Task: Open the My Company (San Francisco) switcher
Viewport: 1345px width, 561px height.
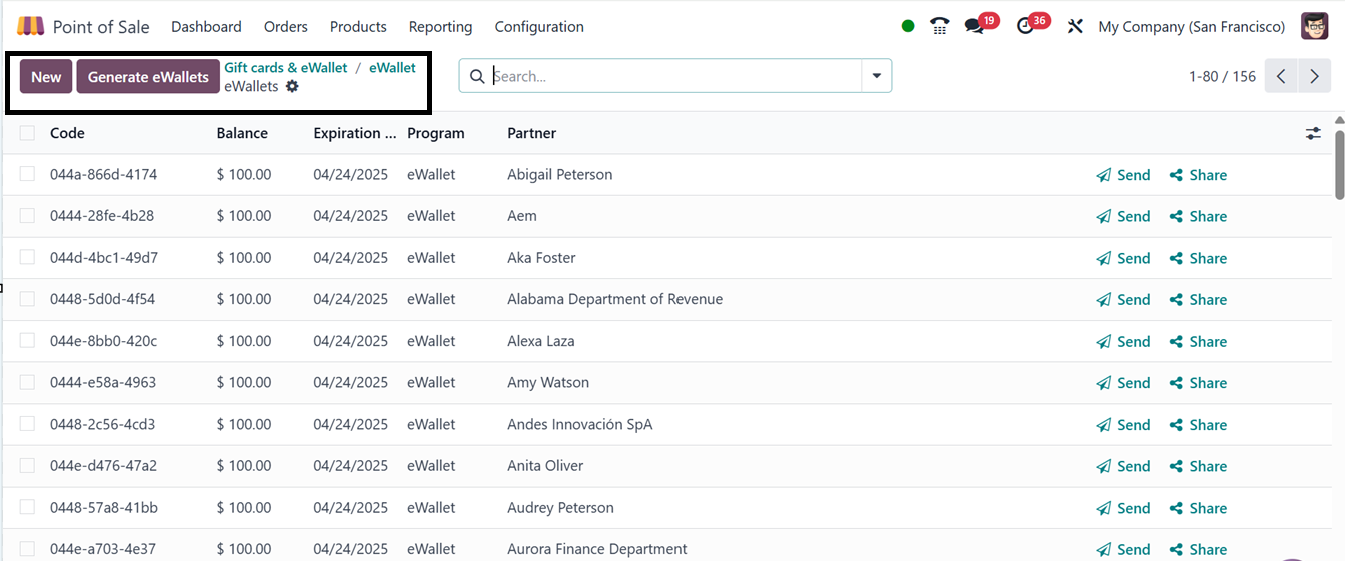Action: [1191, 27]
